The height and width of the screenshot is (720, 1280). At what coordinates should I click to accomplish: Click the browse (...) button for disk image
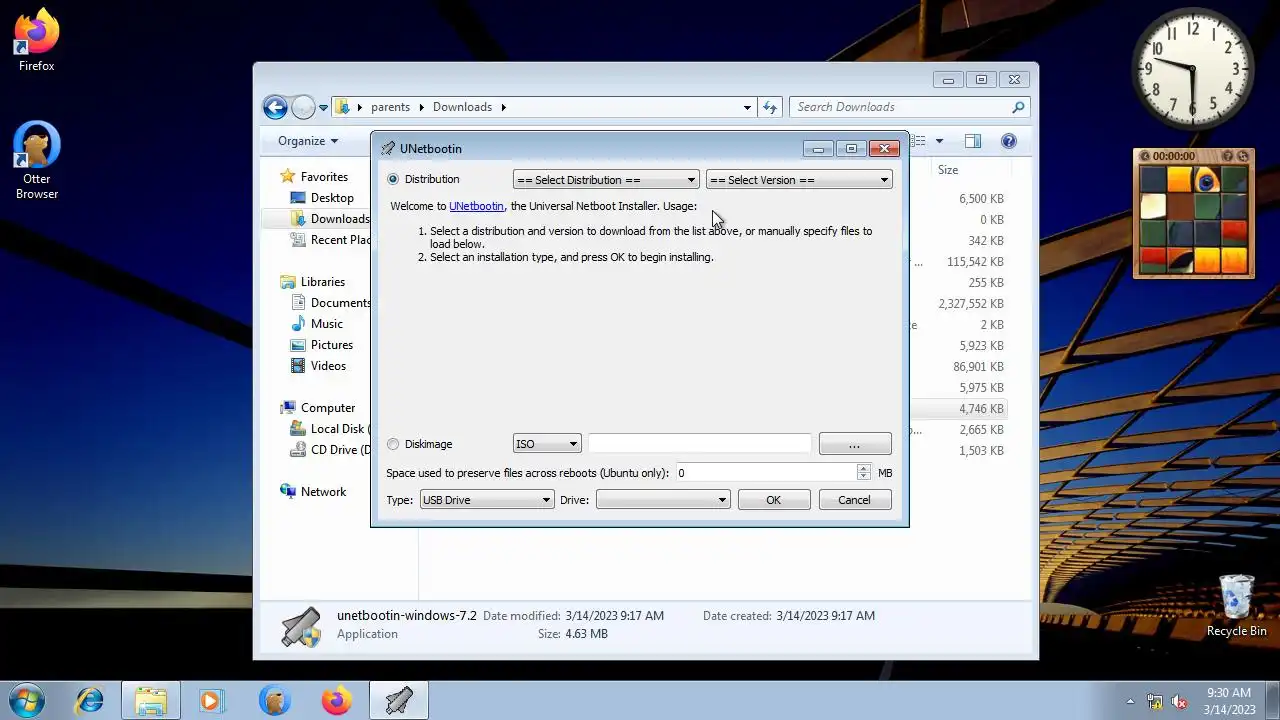click(855, 444)
